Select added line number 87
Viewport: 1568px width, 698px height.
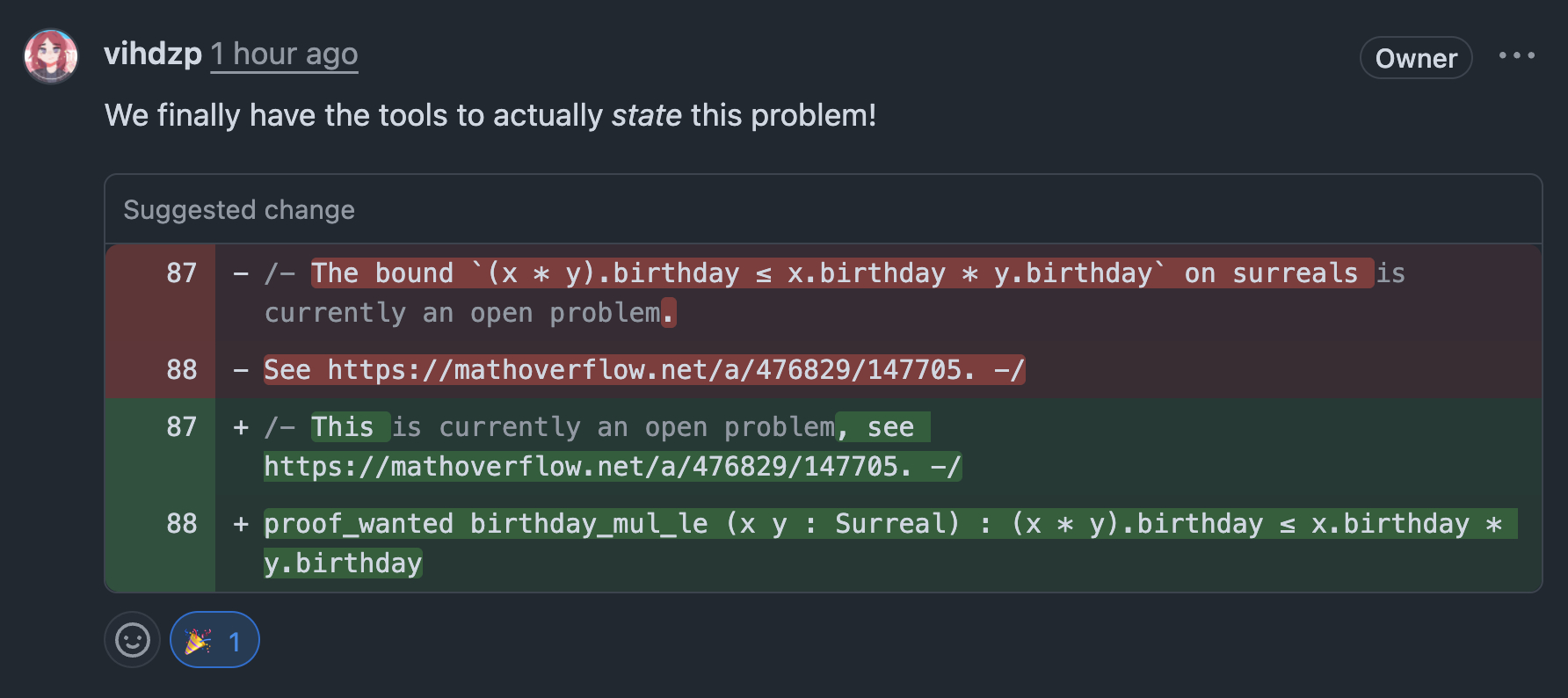(x=181, y=427)
